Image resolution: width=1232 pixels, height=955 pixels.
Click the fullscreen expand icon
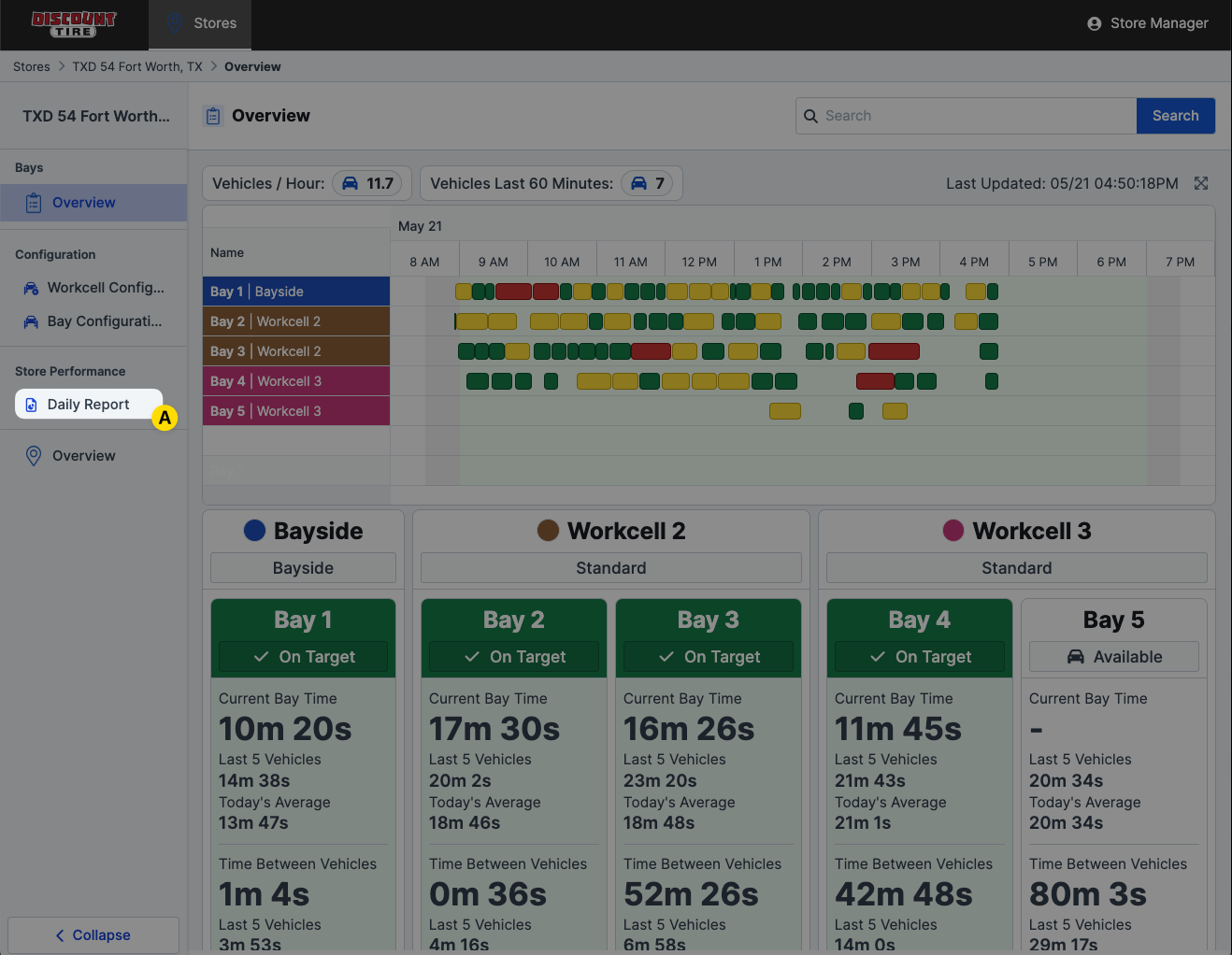point(1201,183)
